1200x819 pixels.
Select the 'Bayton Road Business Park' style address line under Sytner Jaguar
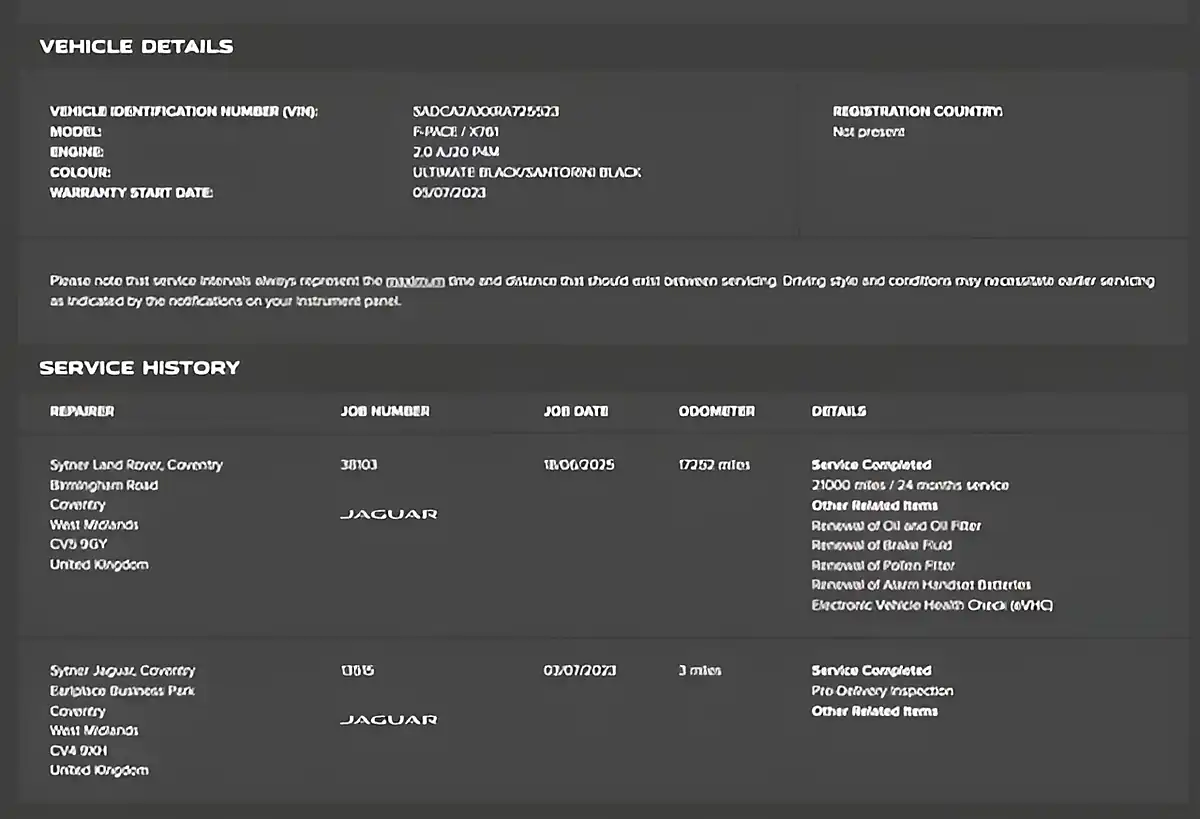(x=123, y=691)
